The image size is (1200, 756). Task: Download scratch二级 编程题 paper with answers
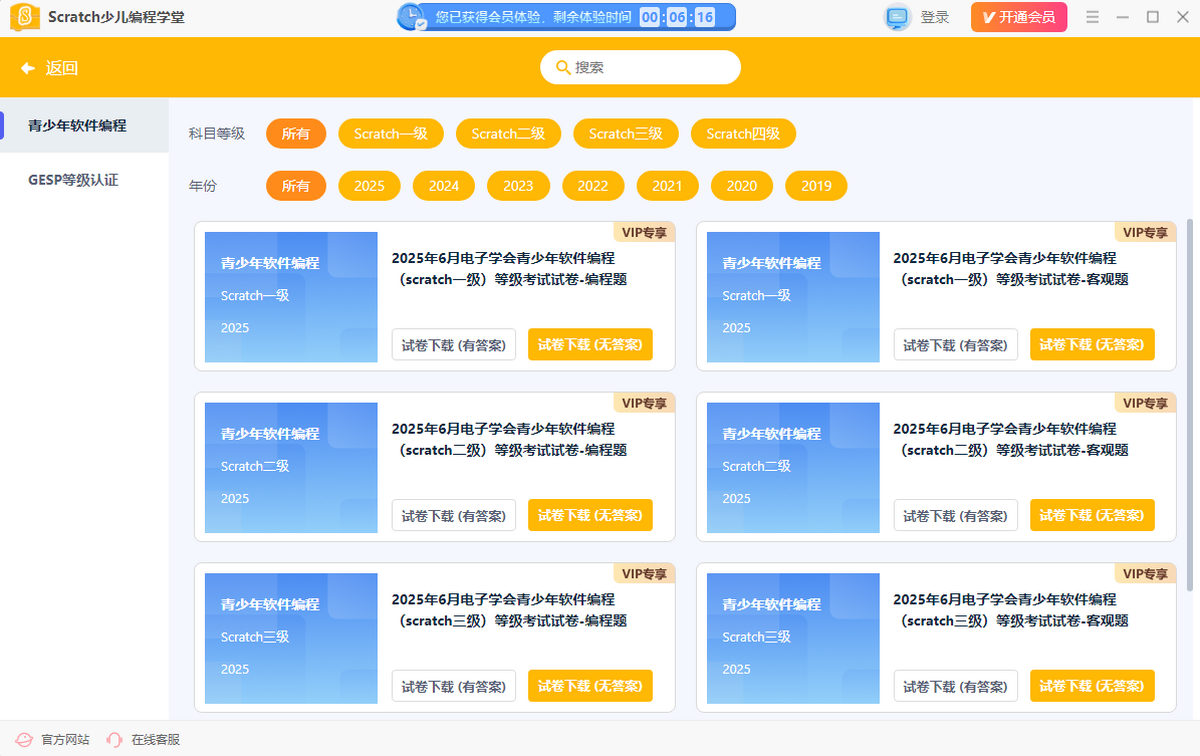tap(454, 516)
